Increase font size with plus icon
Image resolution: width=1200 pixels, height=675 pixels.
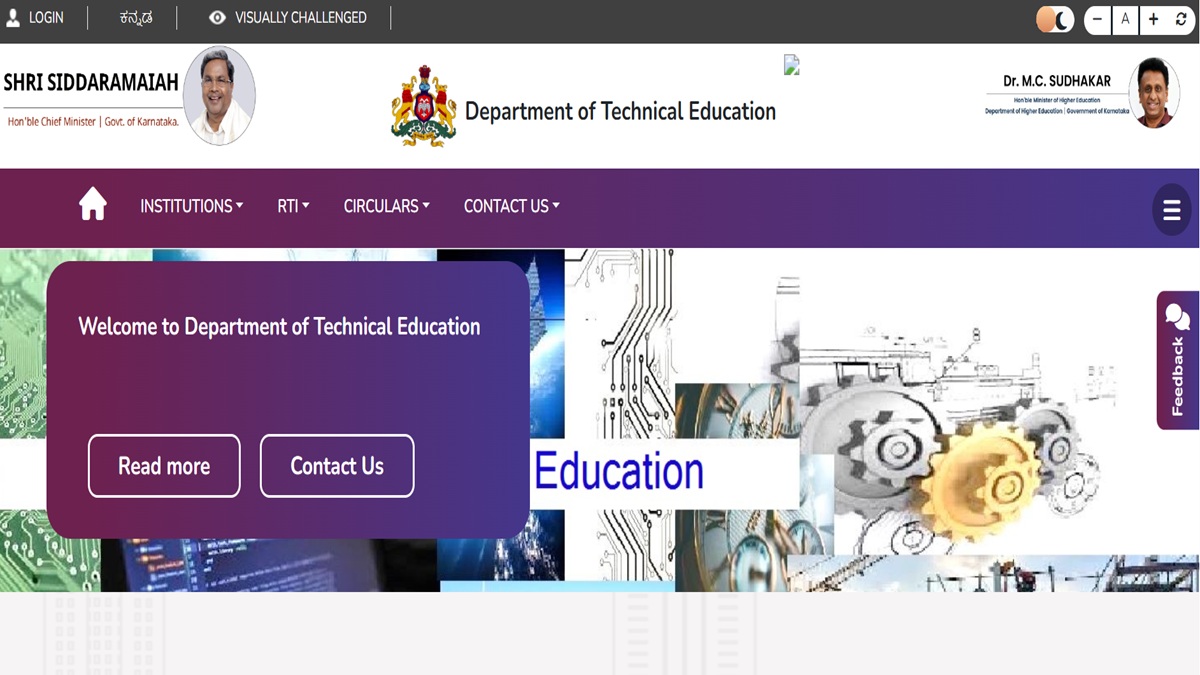click(1153, 19)
